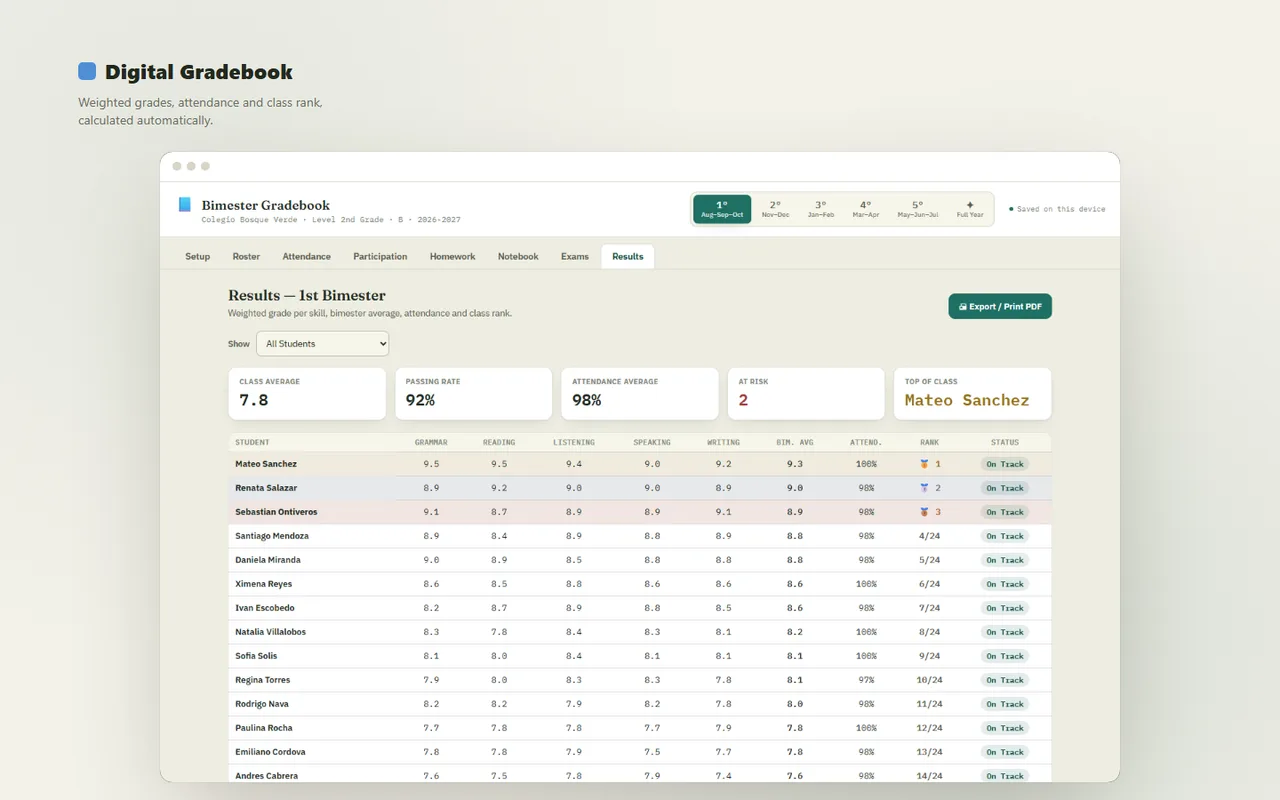The width and height of the screenshot is (1280, 800).
Task: Switch to the Notebook tab
Action: click(518, 256)
